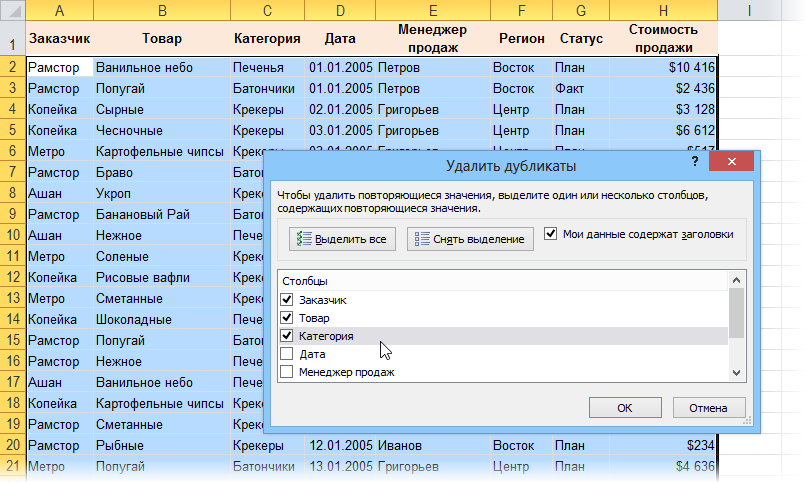
Task: Enable the Менеджер продаж column checkbox
Action: 288,372
